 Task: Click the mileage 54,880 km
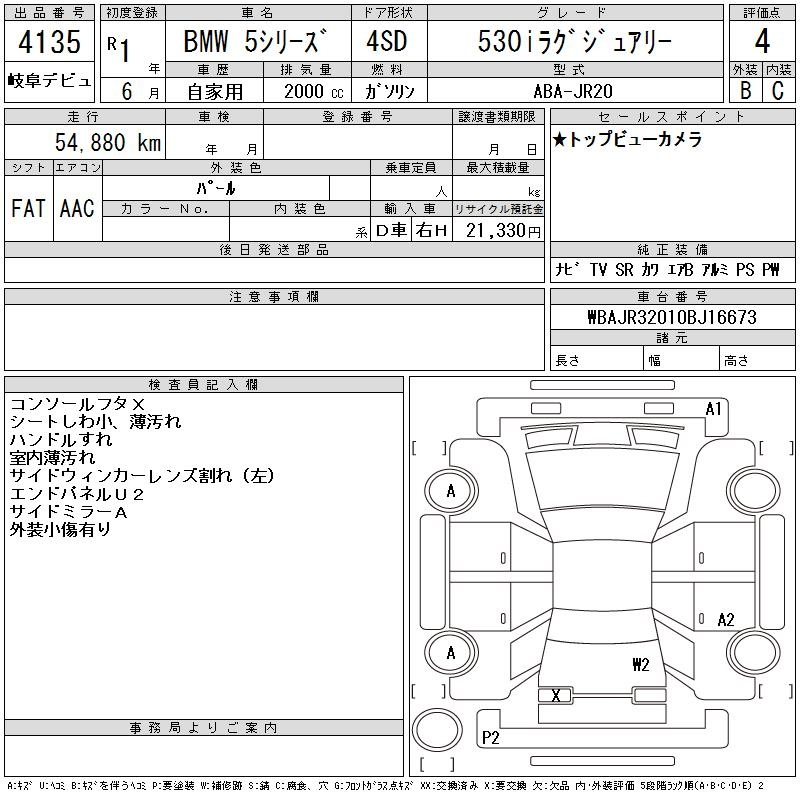[108, 142]
